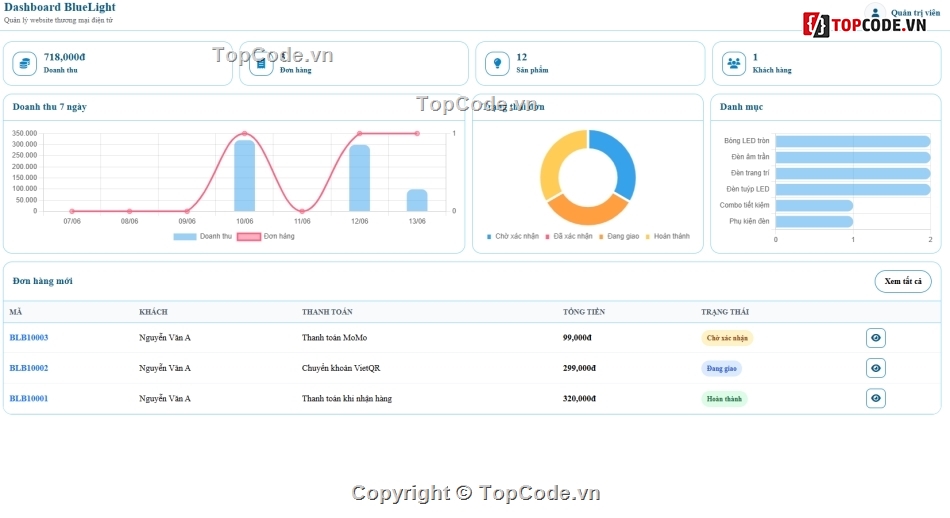This screenshot has width=950, height=518.
Task: Click the Danh mục panel heading
Action: click(x=741, y=107)
